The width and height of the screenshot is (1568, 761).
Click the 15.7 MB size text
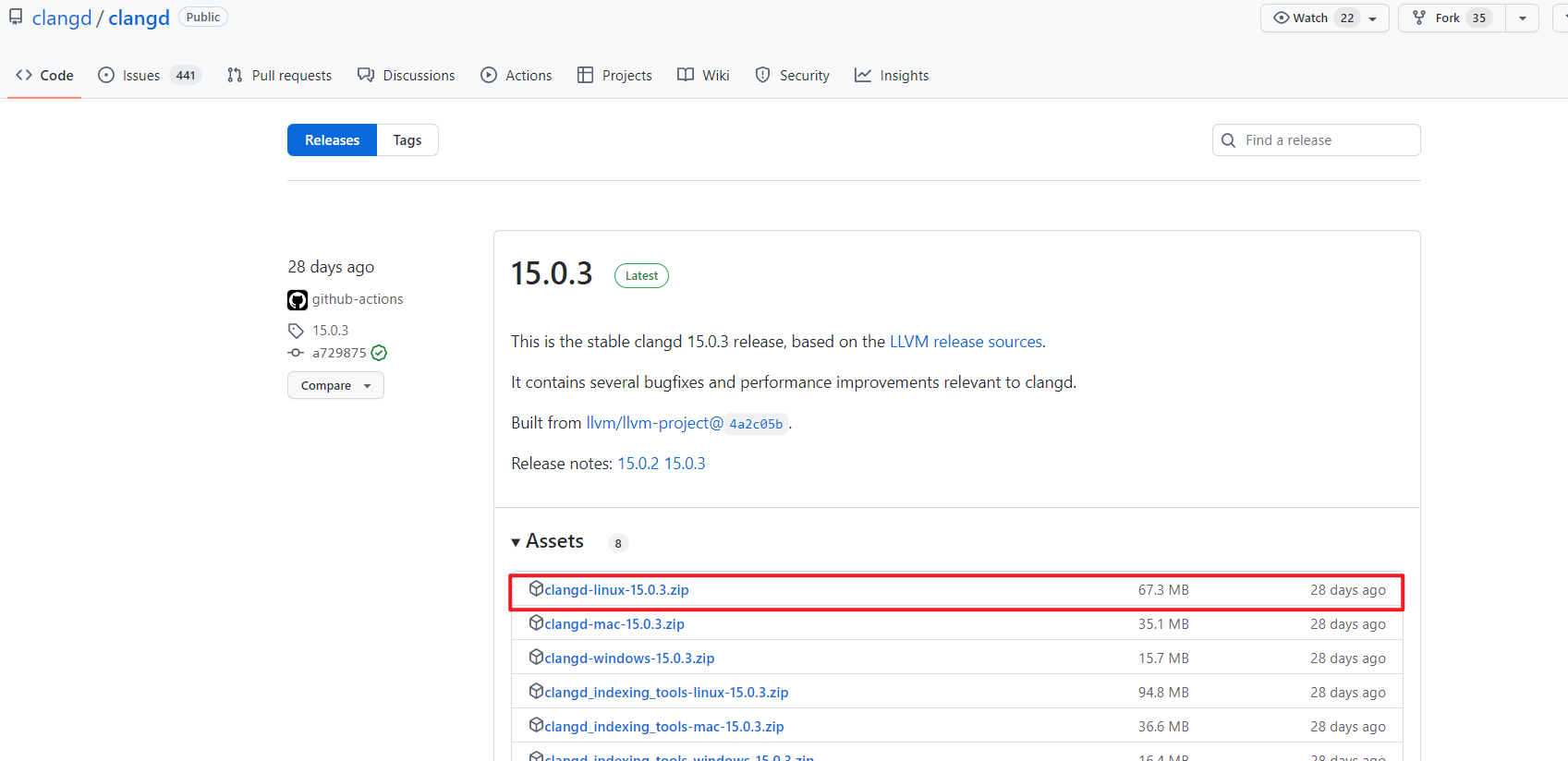[1163, 658]
